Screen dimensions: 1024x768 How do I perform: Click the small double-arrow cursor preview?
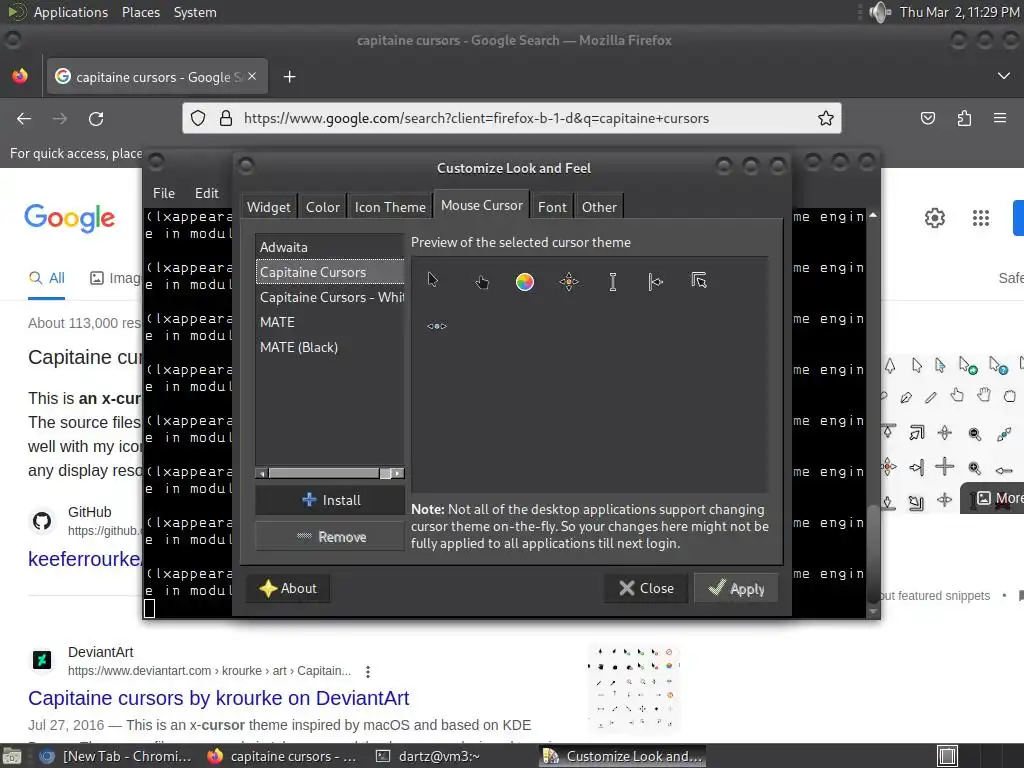tap(437, 326)
